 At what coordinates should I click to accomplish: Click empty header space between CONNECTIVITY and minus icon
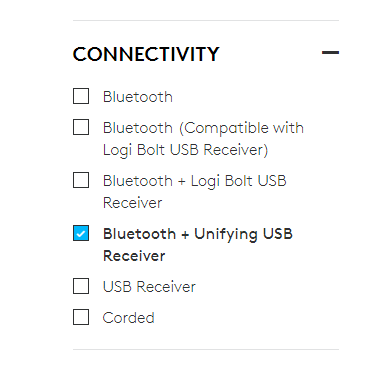click(270, 53)
